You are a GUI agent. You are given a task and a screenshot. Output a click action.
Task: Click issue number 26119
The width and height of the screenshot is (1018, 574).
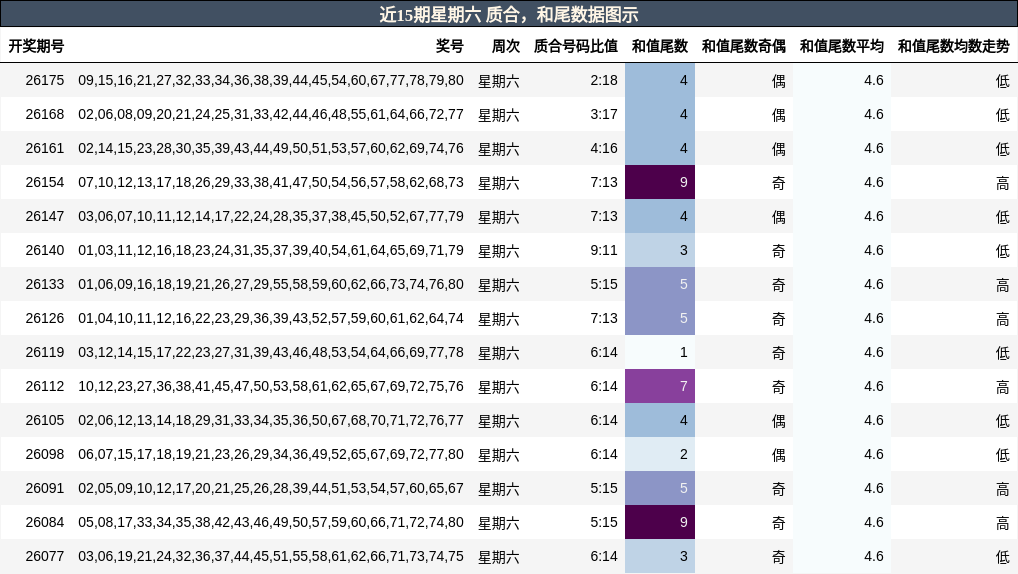pyautogui.click(x=45, y=352)
